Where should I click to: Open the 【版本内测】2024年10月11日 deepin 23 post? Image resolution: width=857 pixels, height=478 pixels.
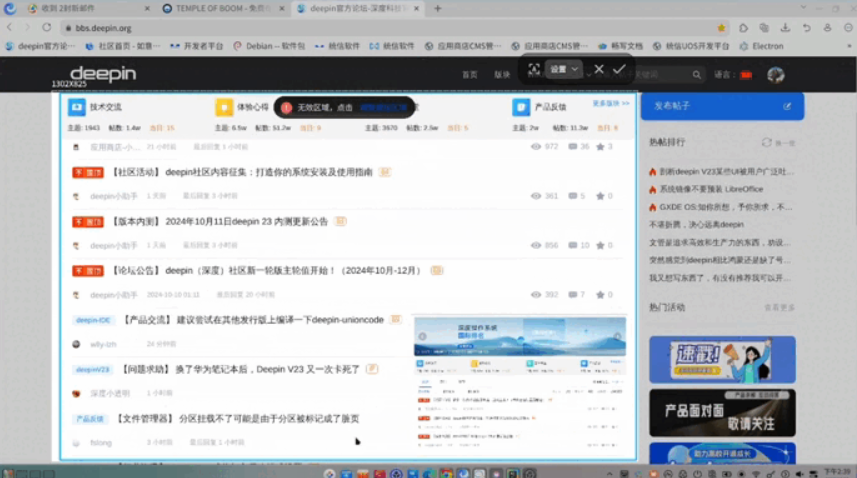pos(219,221)
